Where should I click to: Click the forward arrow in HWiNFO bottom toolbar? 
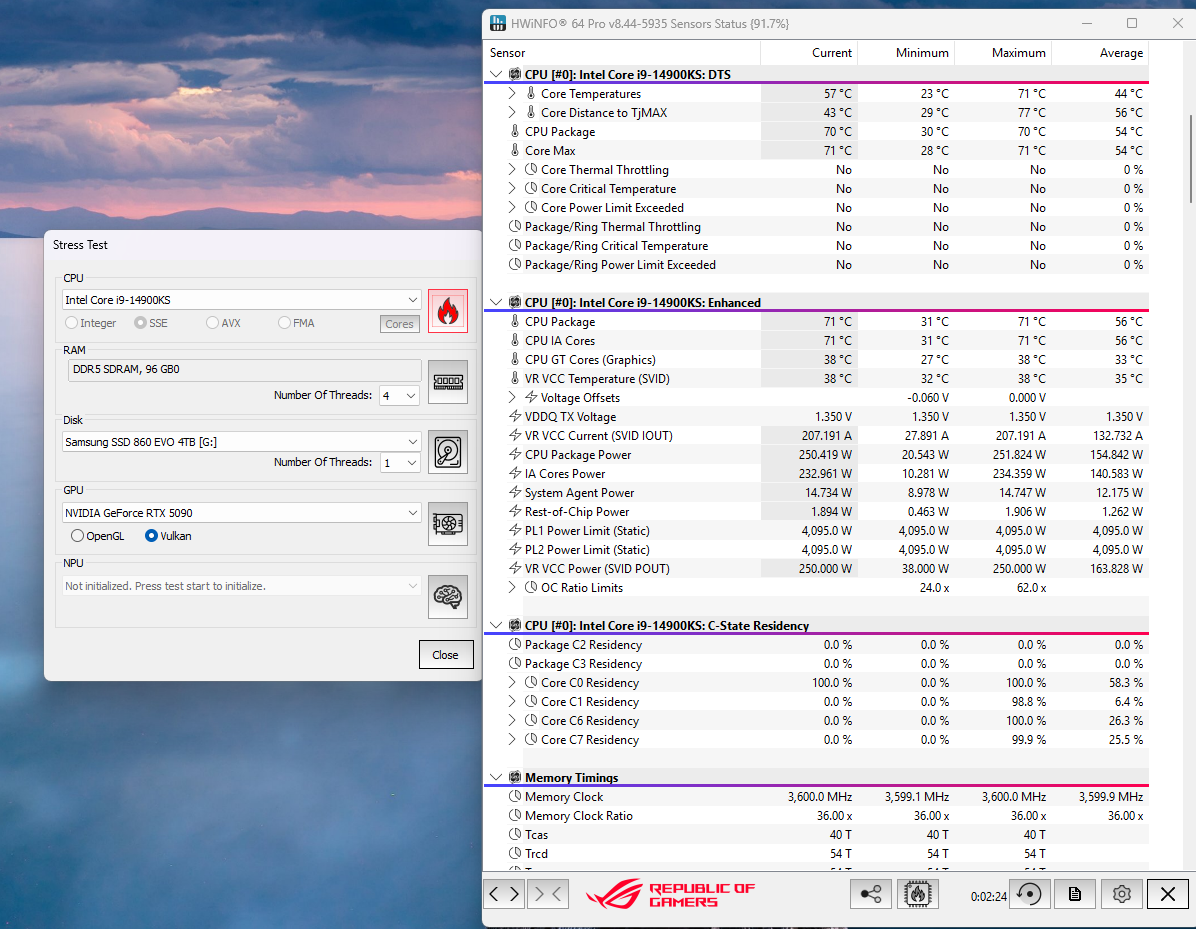514,894
